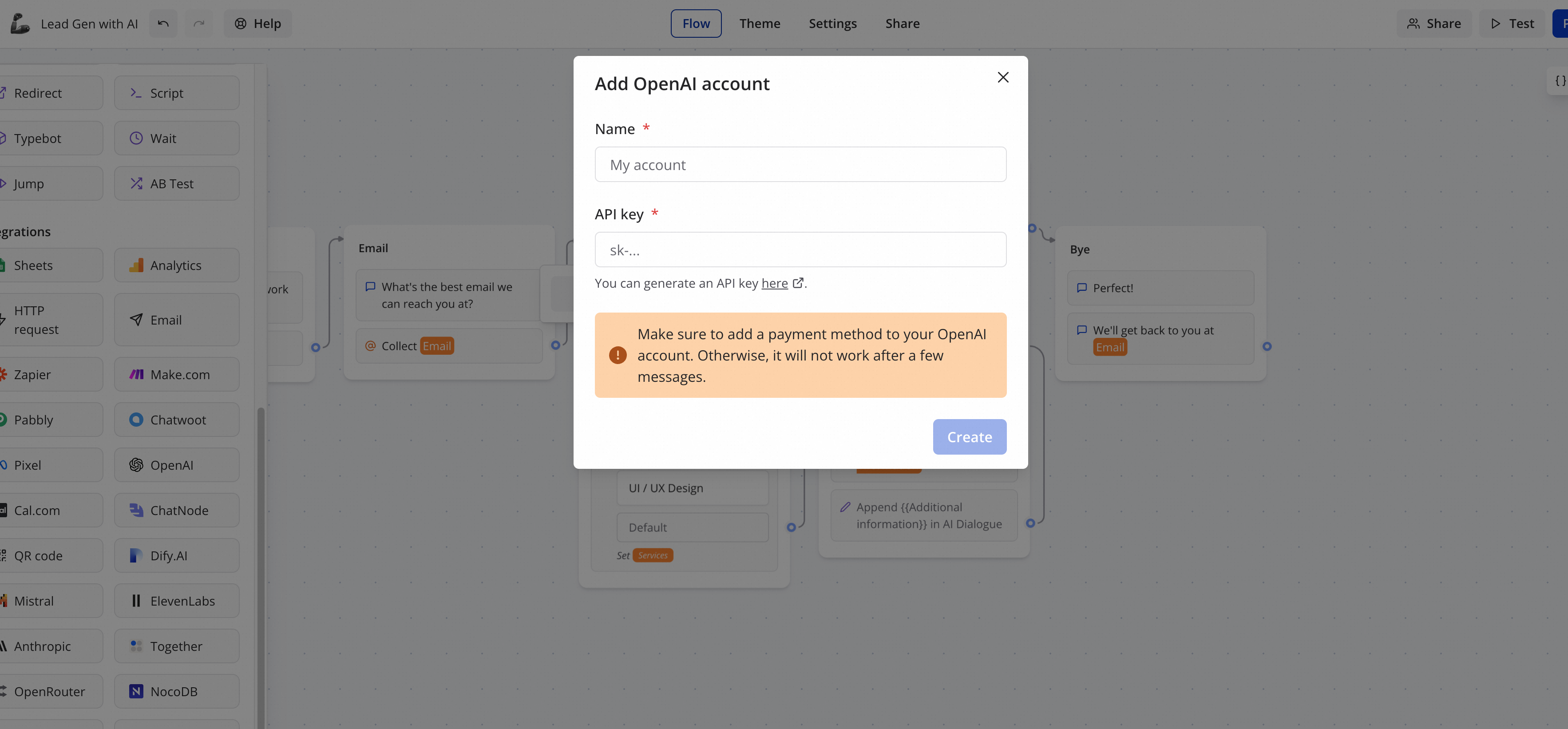Click the Dify.AI block icon
This screenshot has height=729, width=1568.
(136, 555)
